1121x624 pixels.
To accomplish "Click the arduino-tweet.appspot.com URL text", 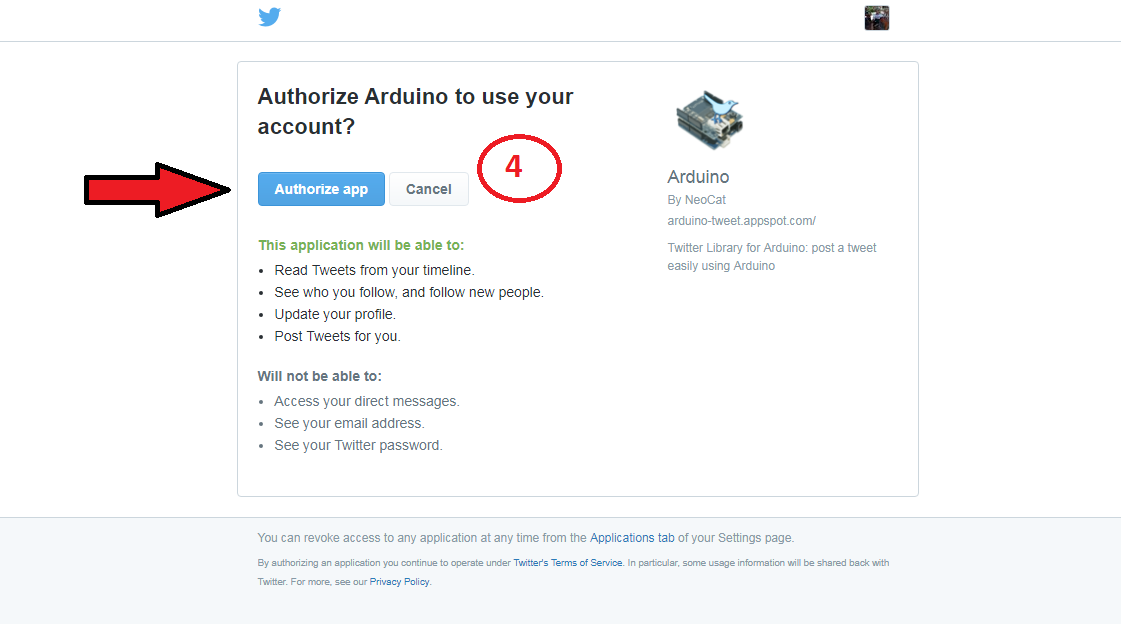I will pyautogui.click(x=741, y=221).
